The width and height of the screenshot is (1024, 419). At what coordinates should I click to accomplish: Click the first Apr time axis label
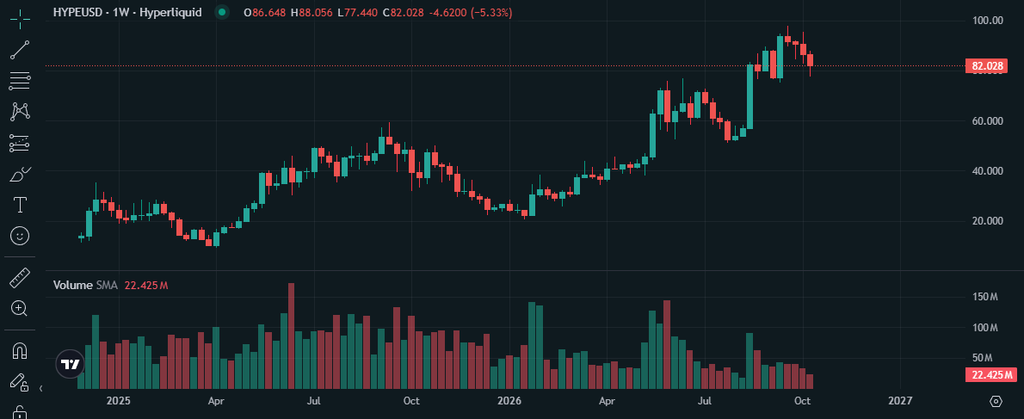(216, 400)
